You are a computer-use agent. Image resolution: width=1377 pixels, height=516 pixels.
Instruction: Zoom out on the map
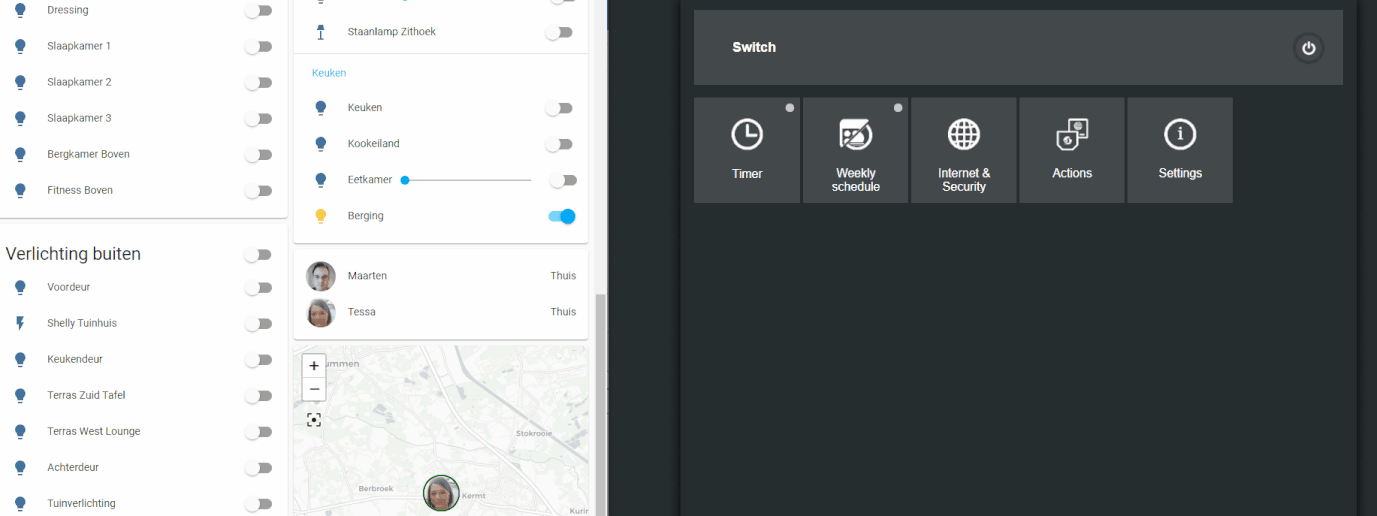(314, 389)
